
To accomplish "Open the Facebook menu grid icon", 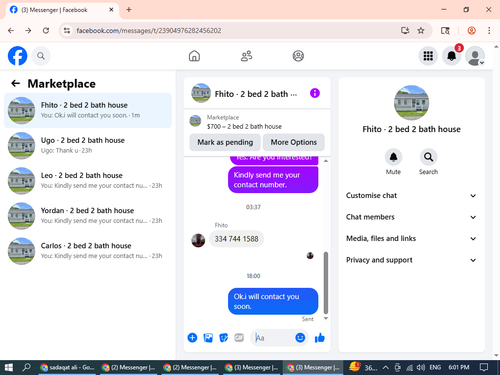I will coord(428,56).
